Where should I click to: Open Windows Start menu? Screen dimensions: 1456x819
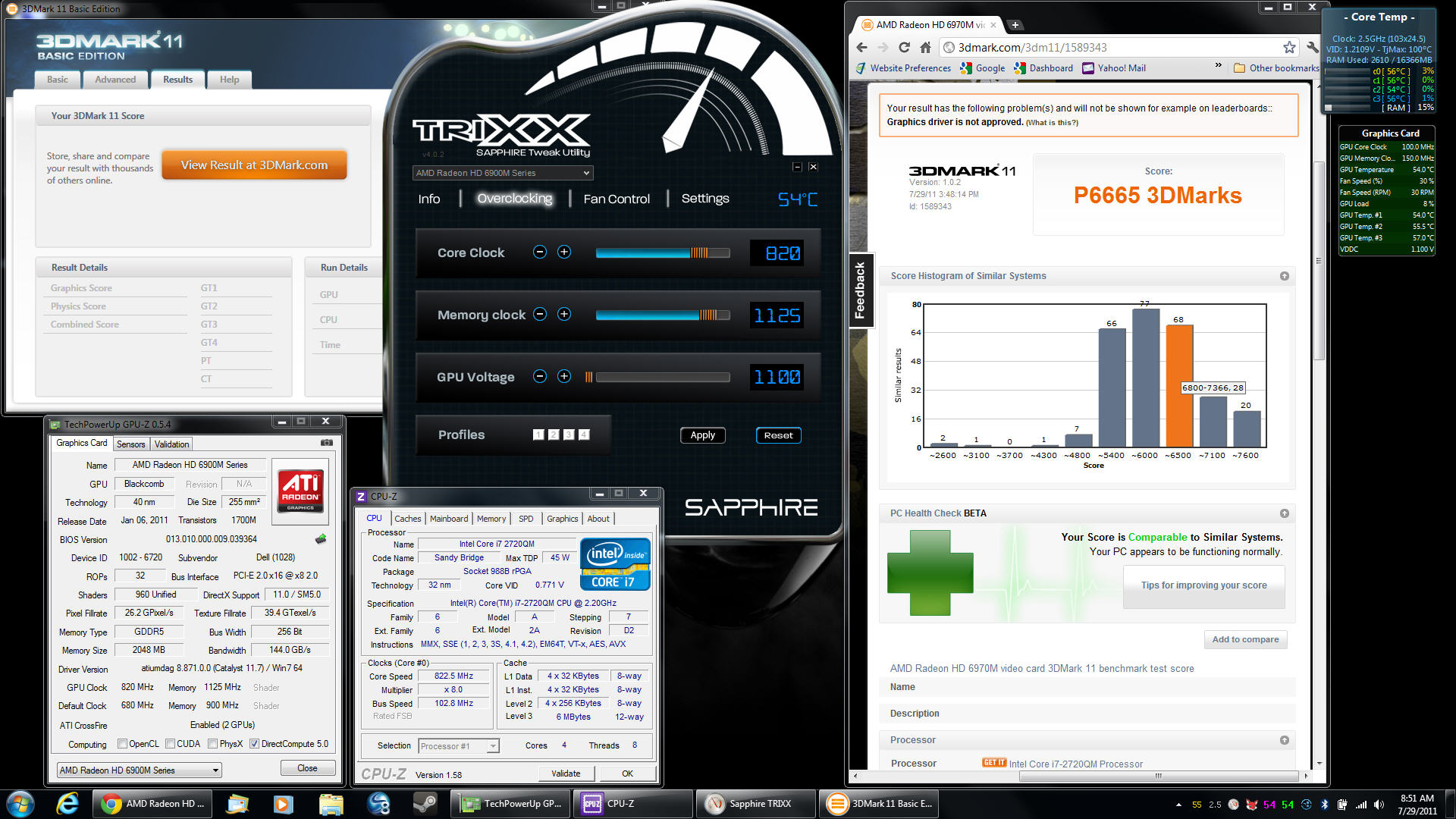(20, 803)
